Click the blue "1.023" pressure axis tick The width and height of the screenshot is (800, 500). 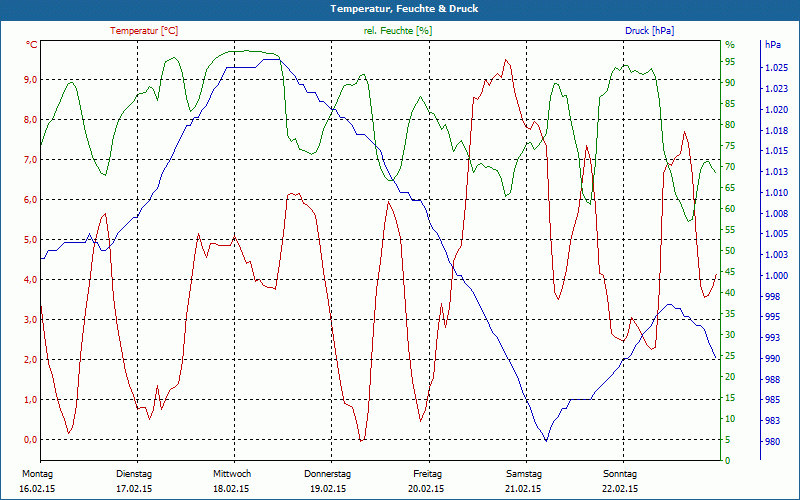click(776, 89)
